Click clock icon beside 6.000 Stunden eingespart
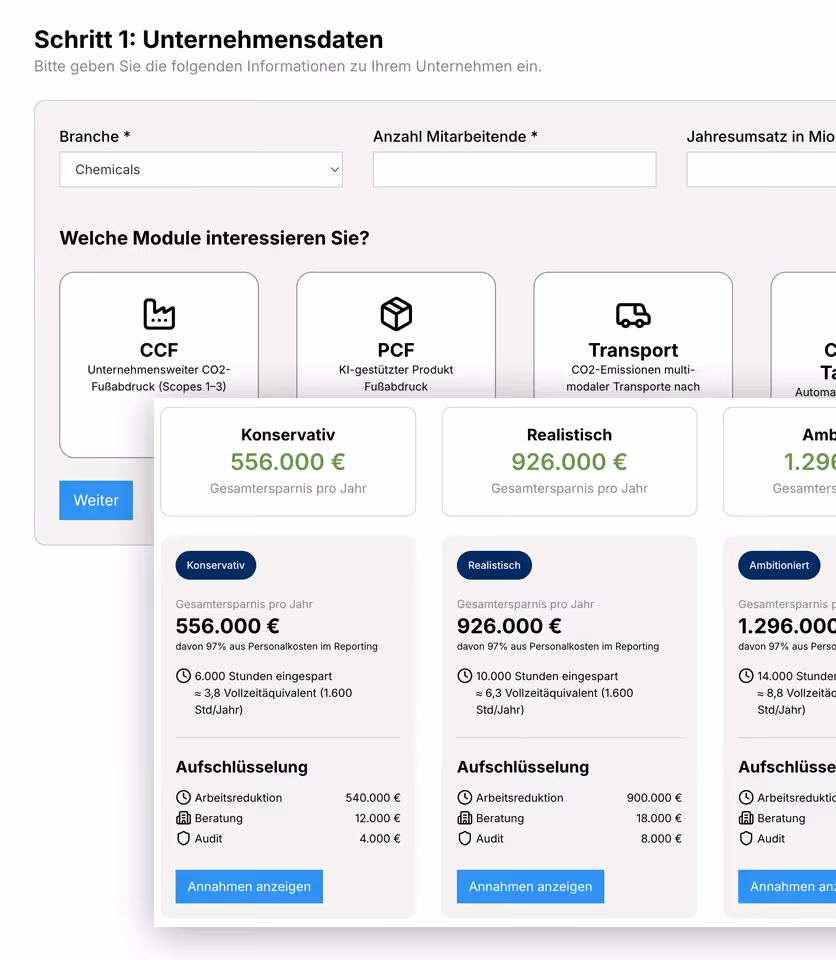This screenshot has height=960, width=836. (183, 676)
